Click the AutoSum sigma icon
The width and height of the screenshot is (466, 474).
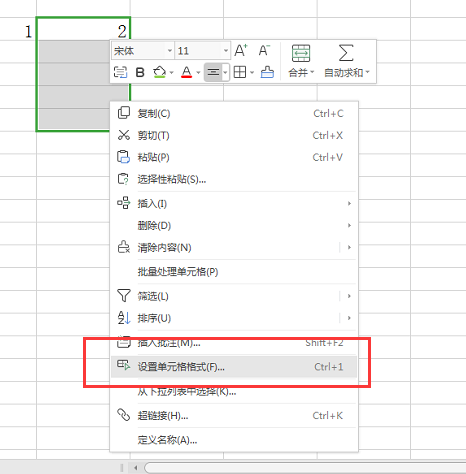coord(346,53)
